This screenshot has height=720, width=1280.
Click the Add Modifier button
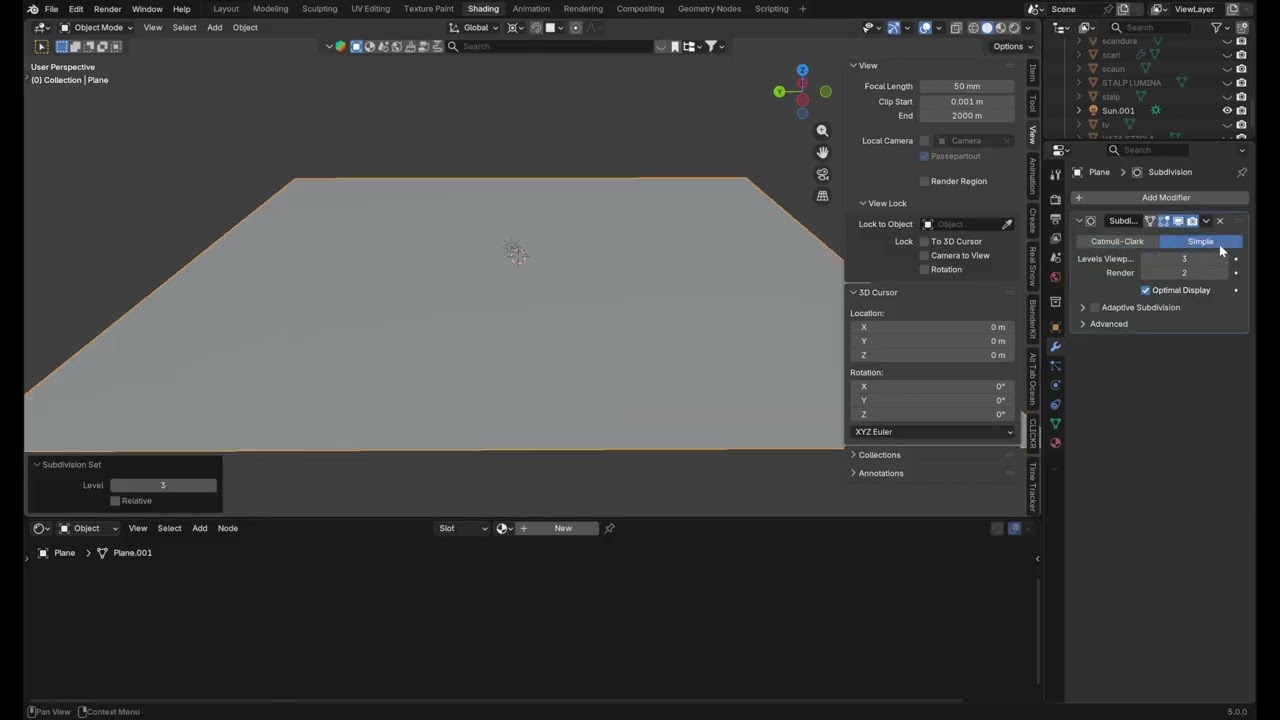click(1158, 198)
